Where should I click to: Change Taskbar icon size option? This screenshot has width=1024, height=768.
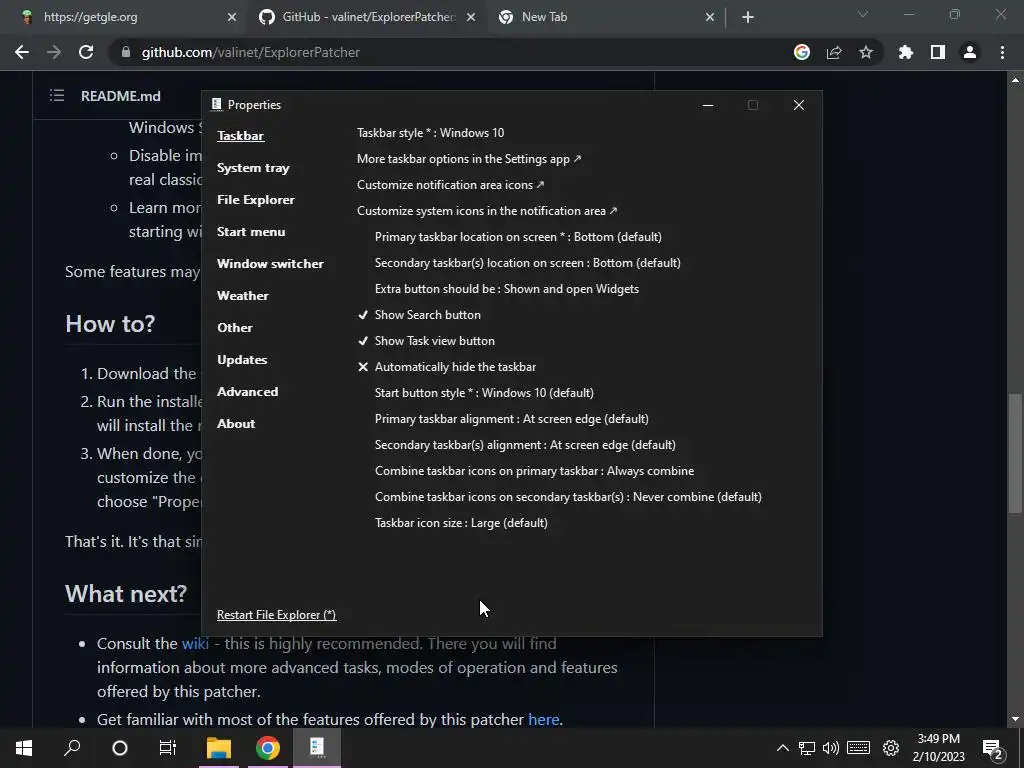coord(461,523)
